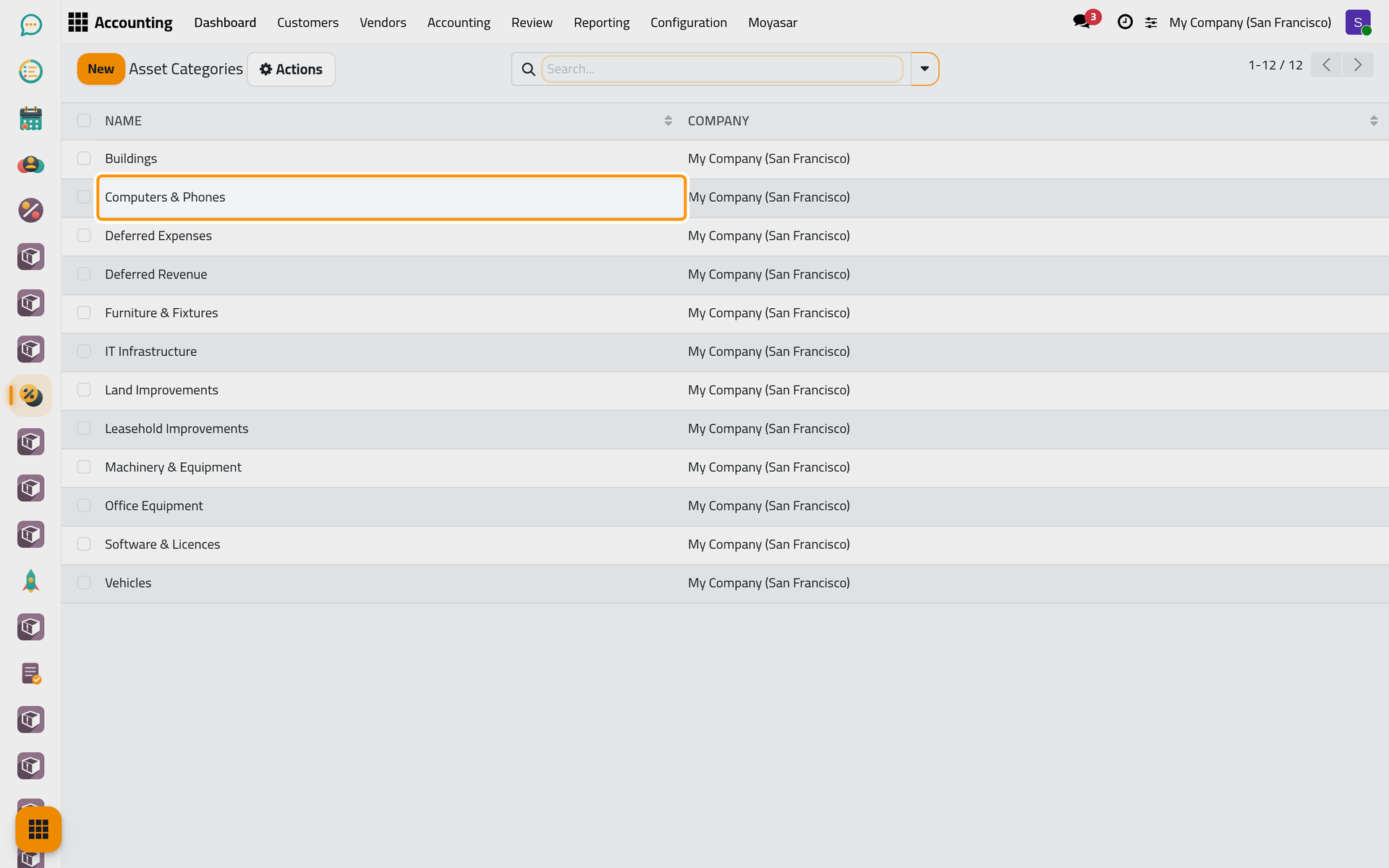Open the sliders settings icon in top bar
This screenshot has width=1389, height=868.
1151,23
